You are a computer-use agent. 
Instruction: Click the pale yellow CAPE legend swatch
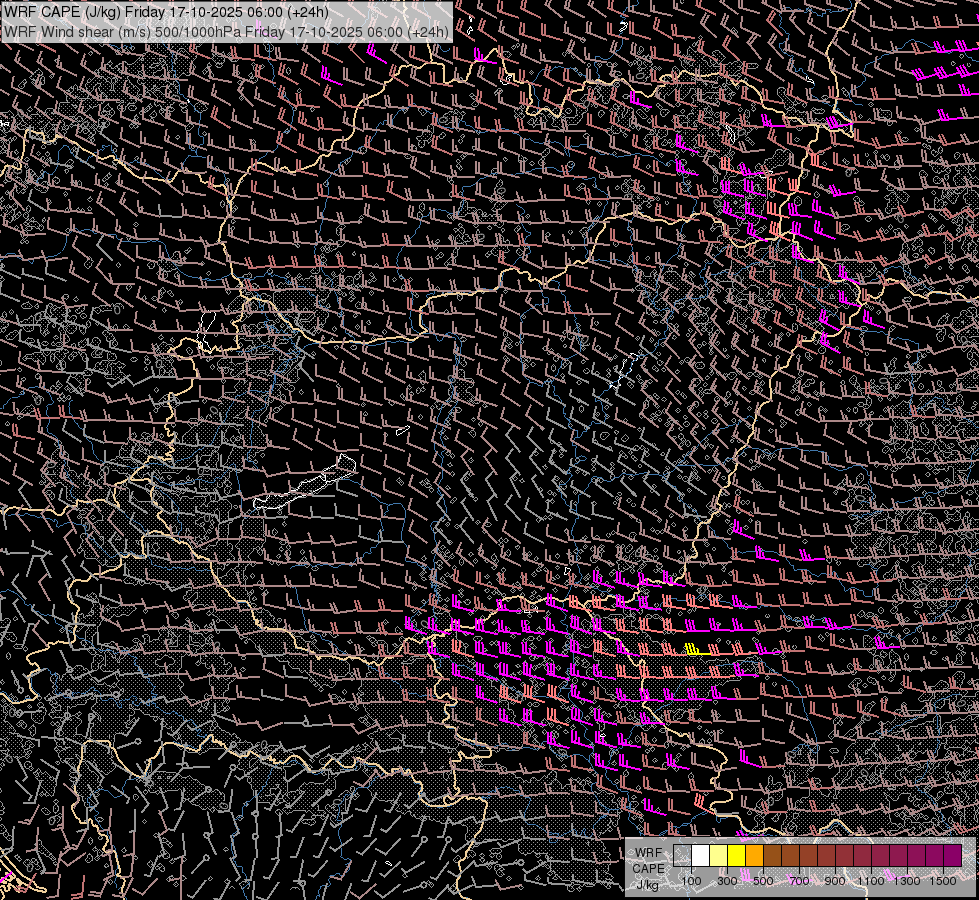719,855
